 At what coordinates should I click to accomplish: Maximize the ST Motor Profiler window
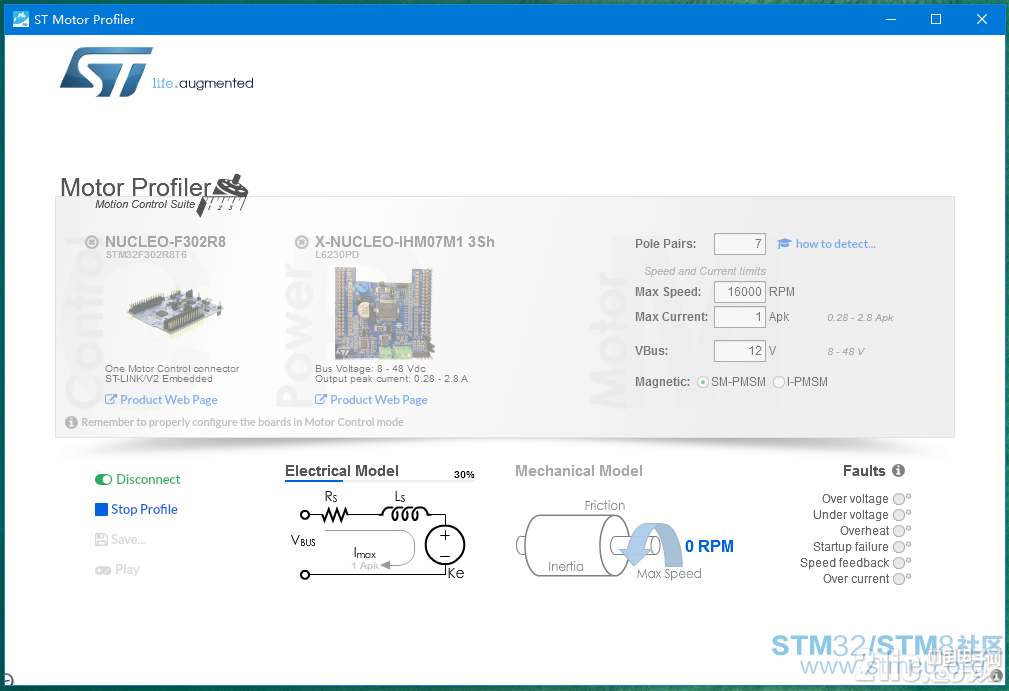tap(936, 19)
